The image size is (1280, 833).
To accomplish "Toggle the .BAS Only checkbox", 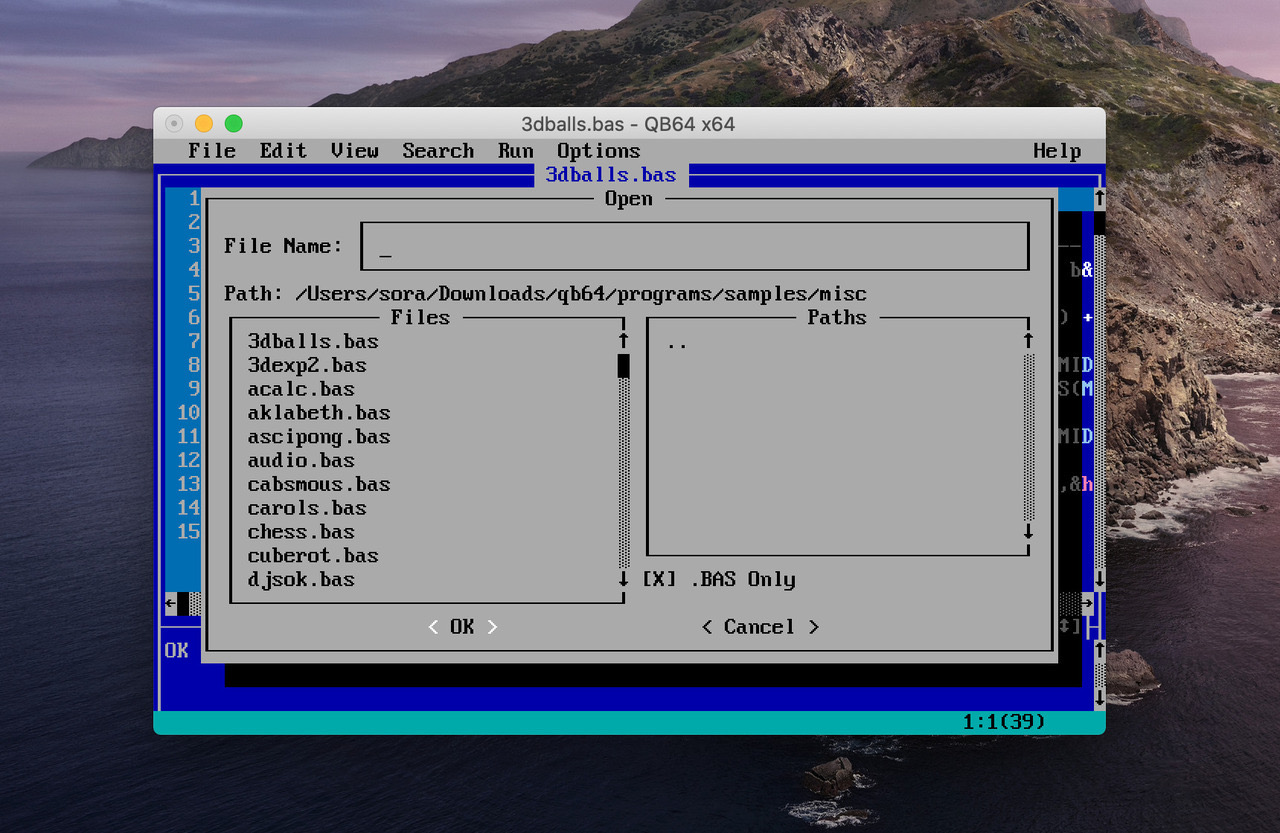I will 659,580.
